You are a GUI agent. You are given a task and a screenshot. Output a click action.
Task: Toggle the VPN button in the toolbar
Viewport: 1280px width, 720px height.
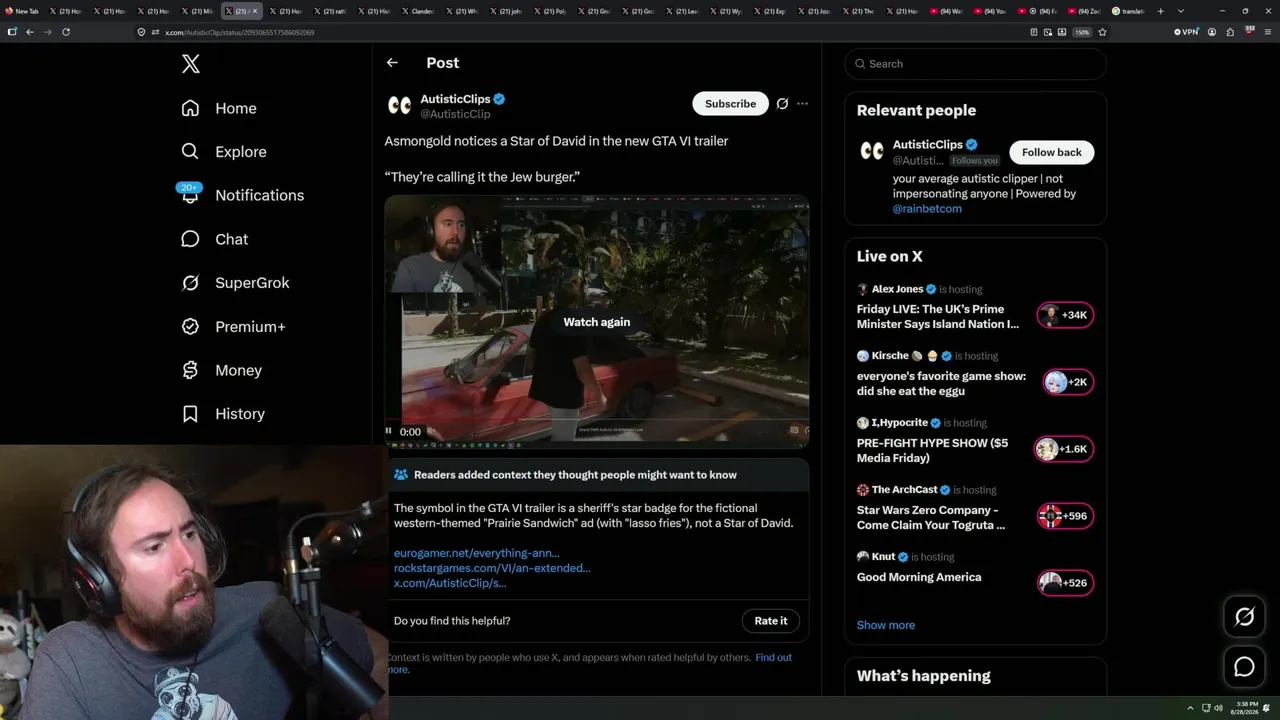1187,32
